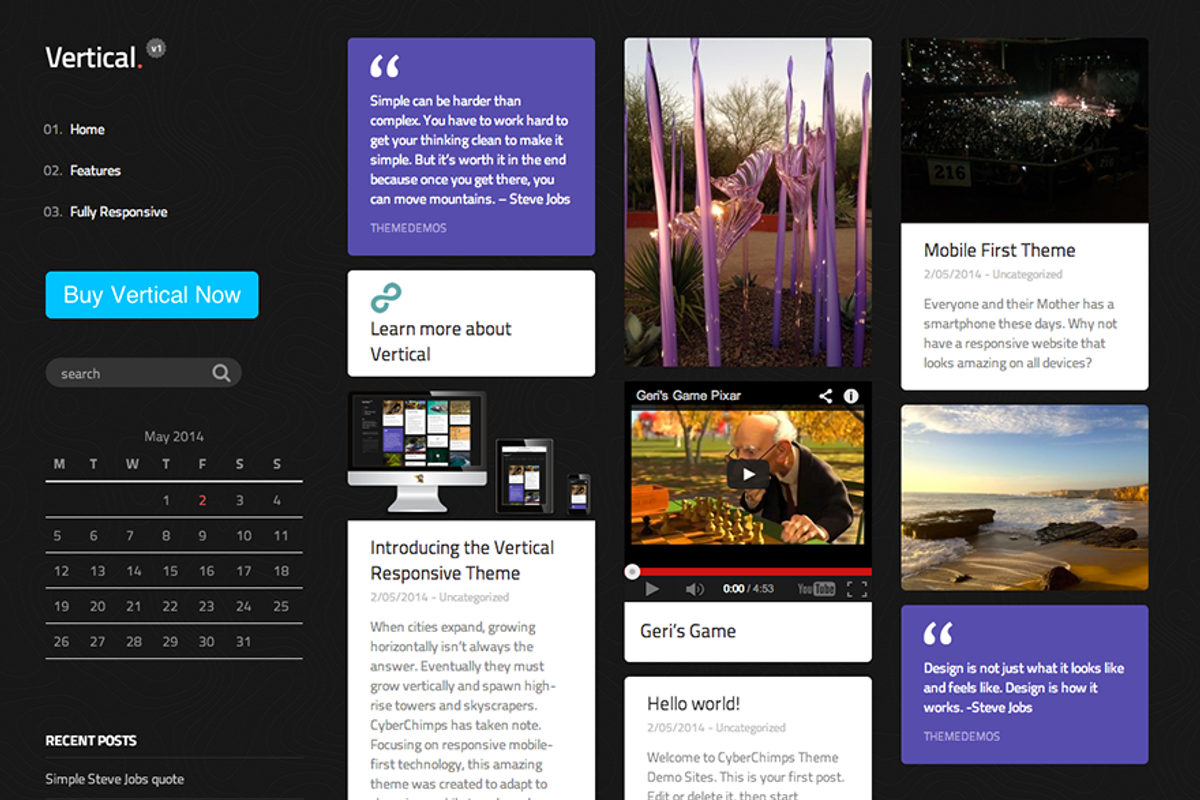Click the quote mark icon in mountains quote card

(384, 67)
